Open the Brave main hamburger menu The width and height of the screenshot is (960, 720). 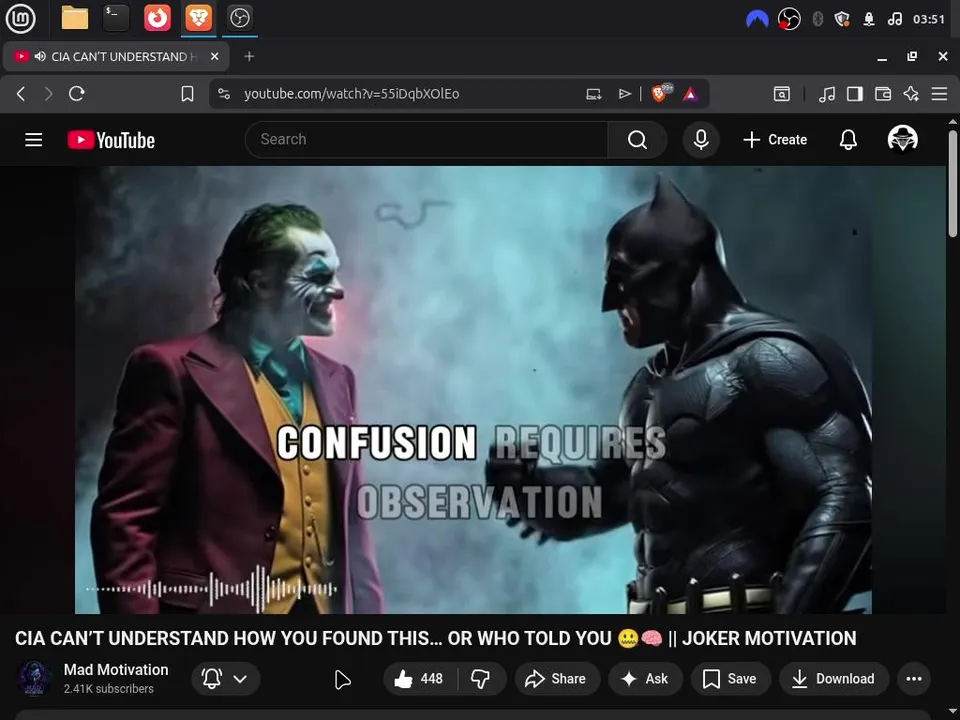tap(939, 94)
